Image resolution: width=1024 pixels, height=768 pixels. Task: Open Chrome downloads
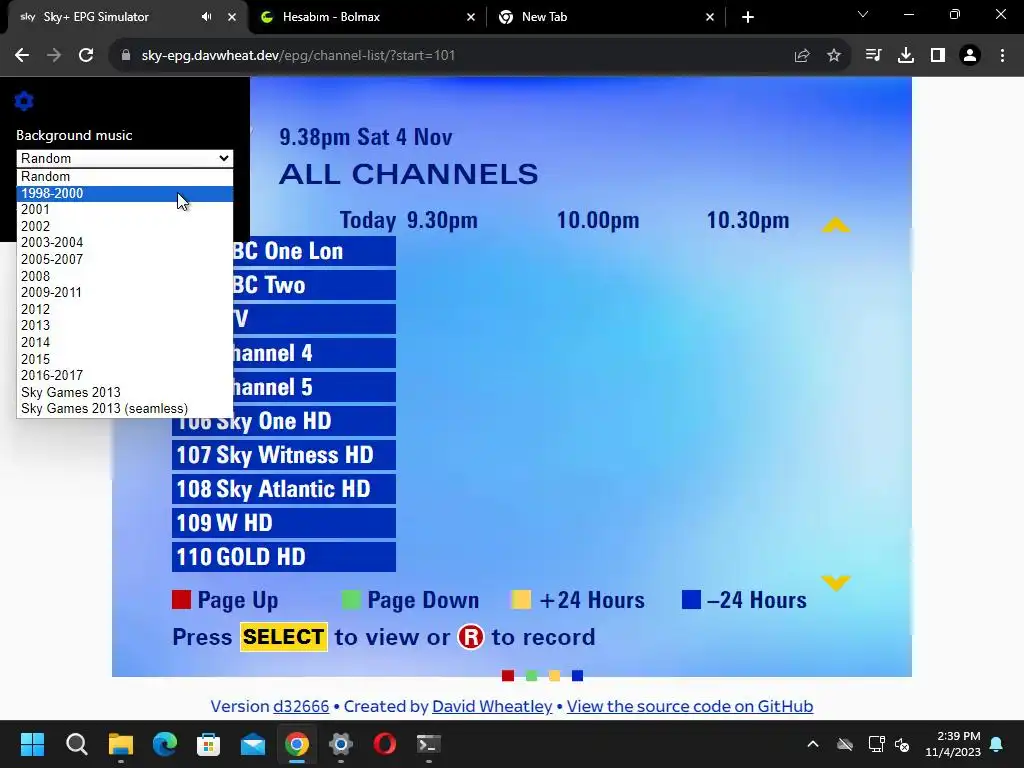(906, 56)
